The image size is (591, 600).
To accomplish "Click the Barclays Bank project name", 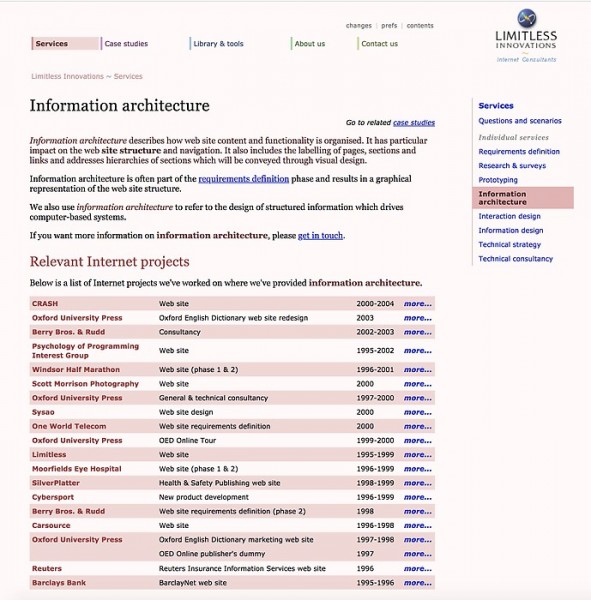I will 59,583.
